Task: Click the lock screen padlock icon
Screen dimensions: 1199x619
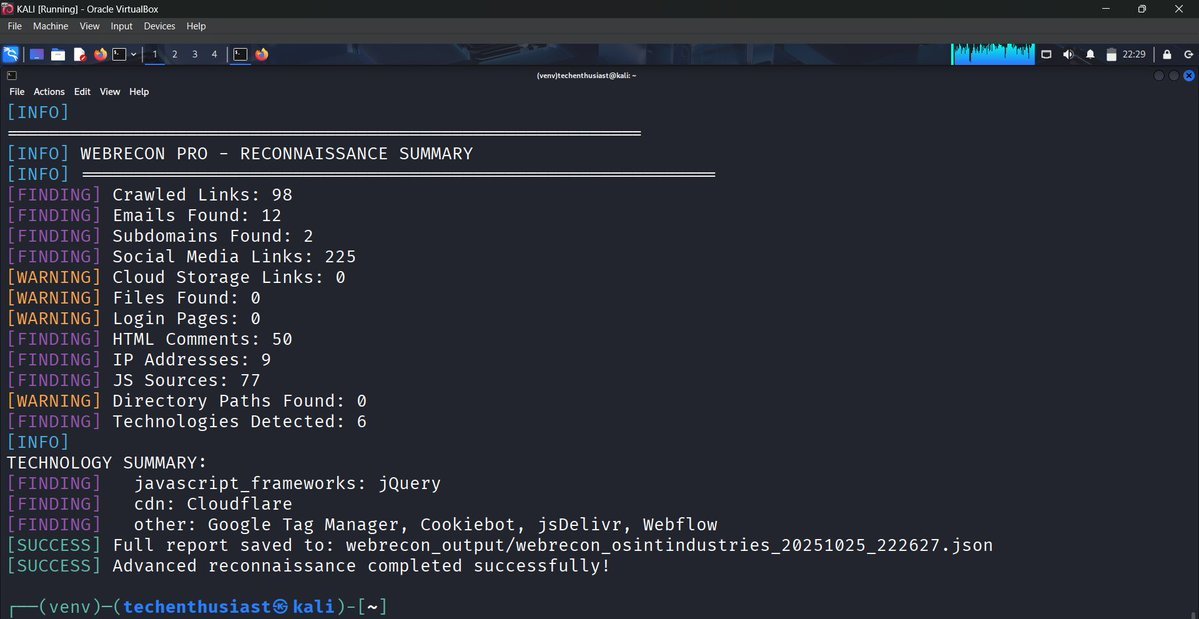Action: pyautogui.click(x=1166, y=54)
